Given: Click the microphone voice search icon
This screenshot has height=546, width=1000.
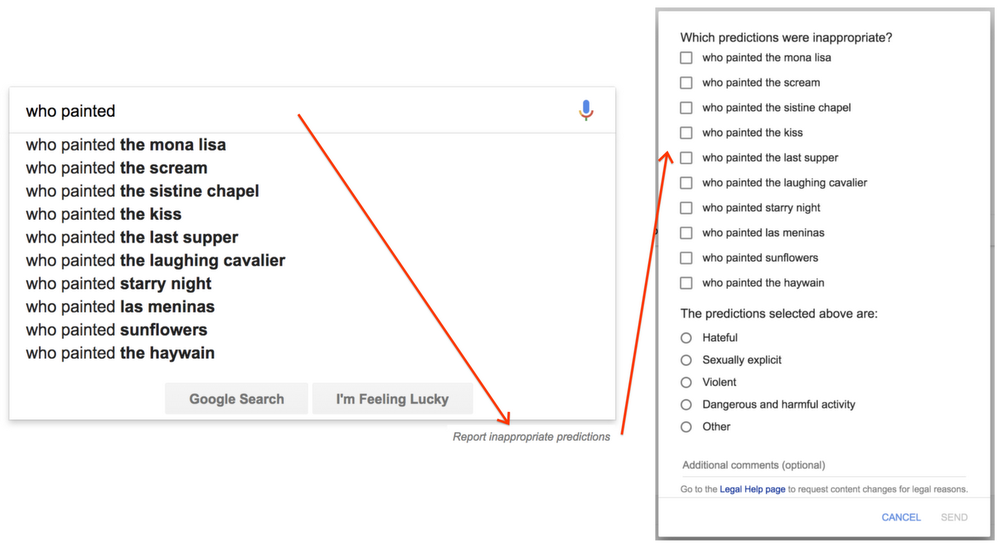Looking at the screenshot, I should (x=587, y=111).
